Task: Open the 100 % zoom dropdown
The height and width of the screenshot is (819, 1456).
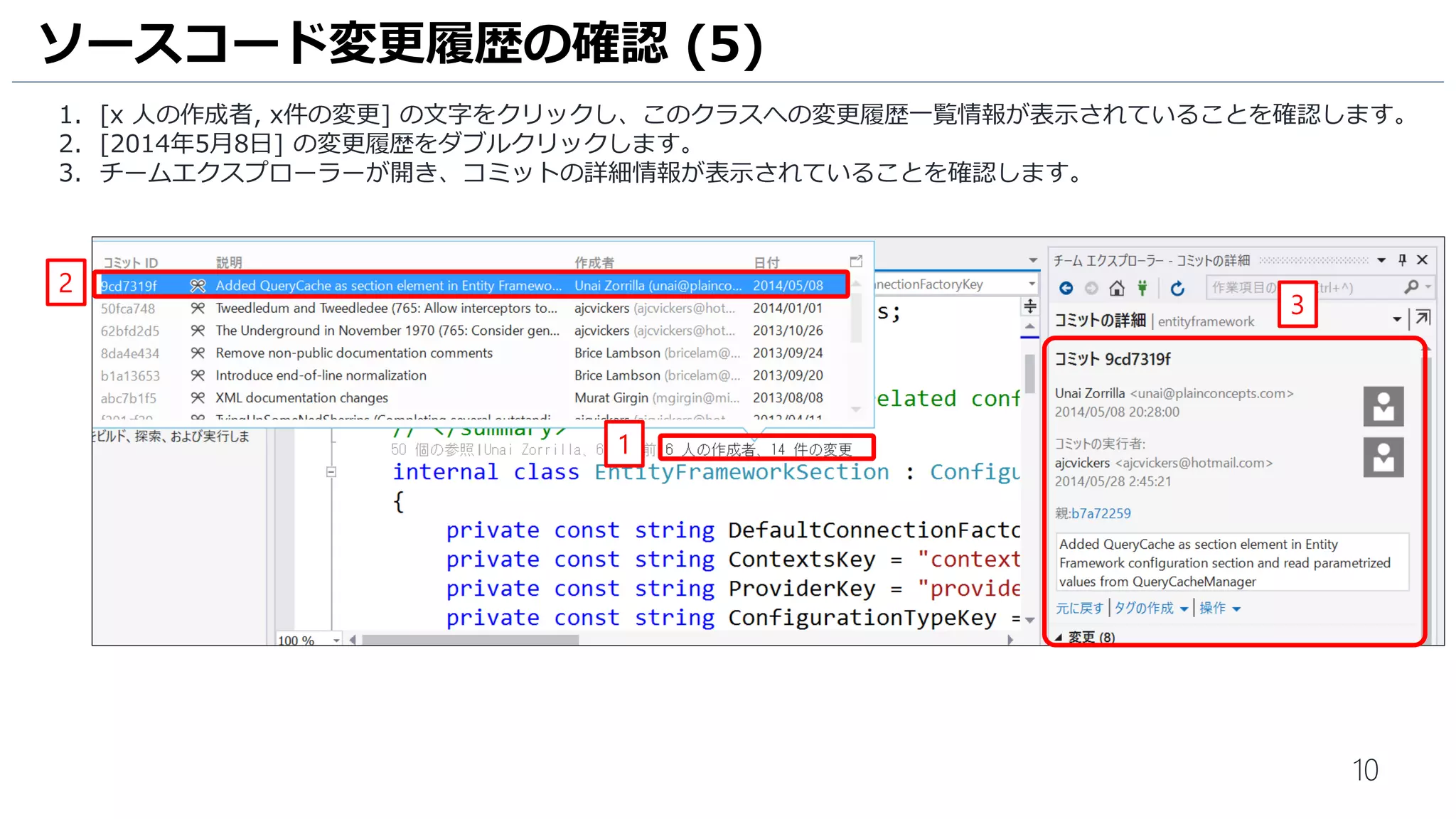Action: point(336,640)
